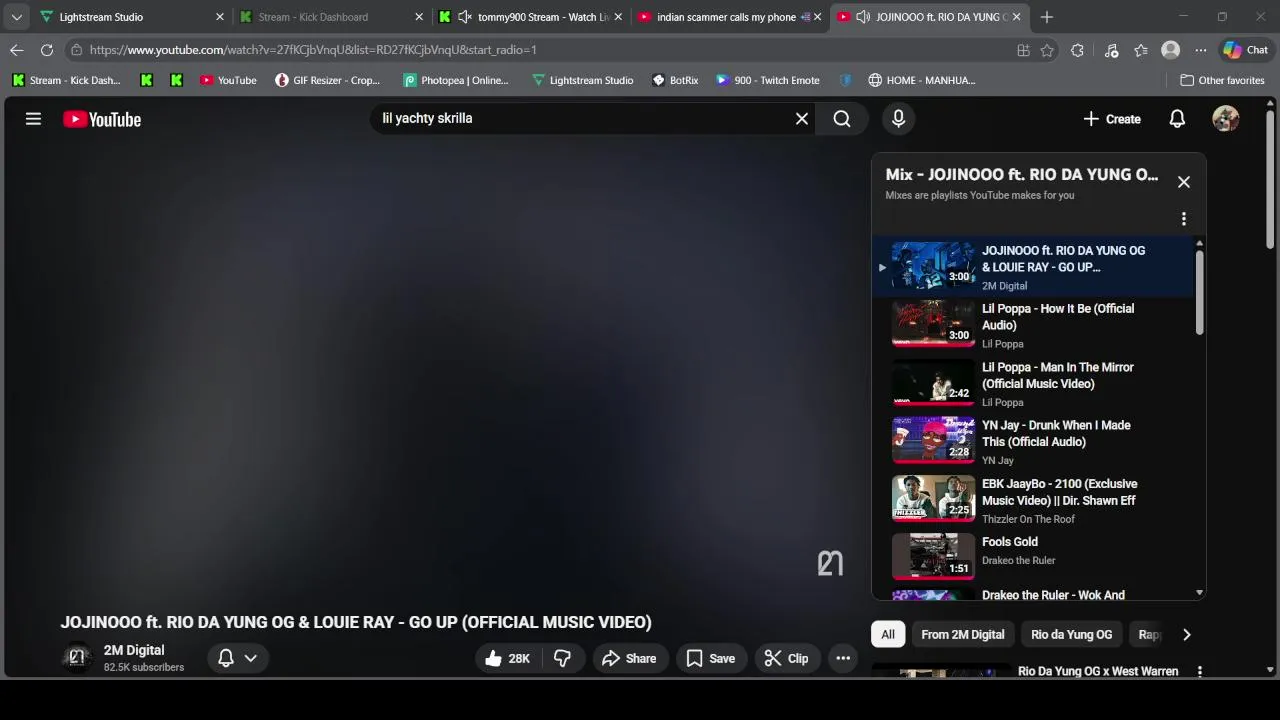Open YouTube bookmark in favorites bar

click(228, 80)
